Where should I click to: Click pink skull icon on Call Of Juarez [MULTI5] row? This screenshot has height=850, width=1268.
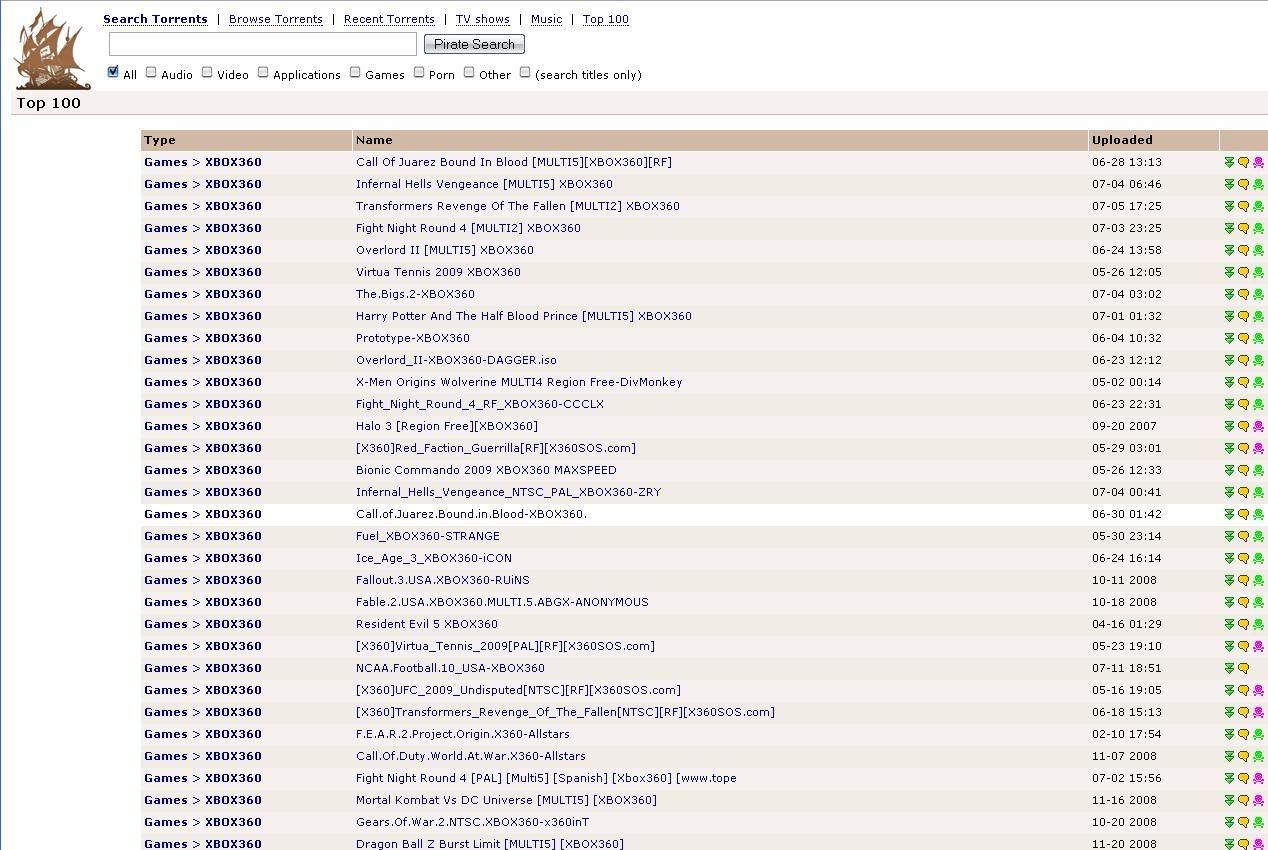coord(1258,163)
